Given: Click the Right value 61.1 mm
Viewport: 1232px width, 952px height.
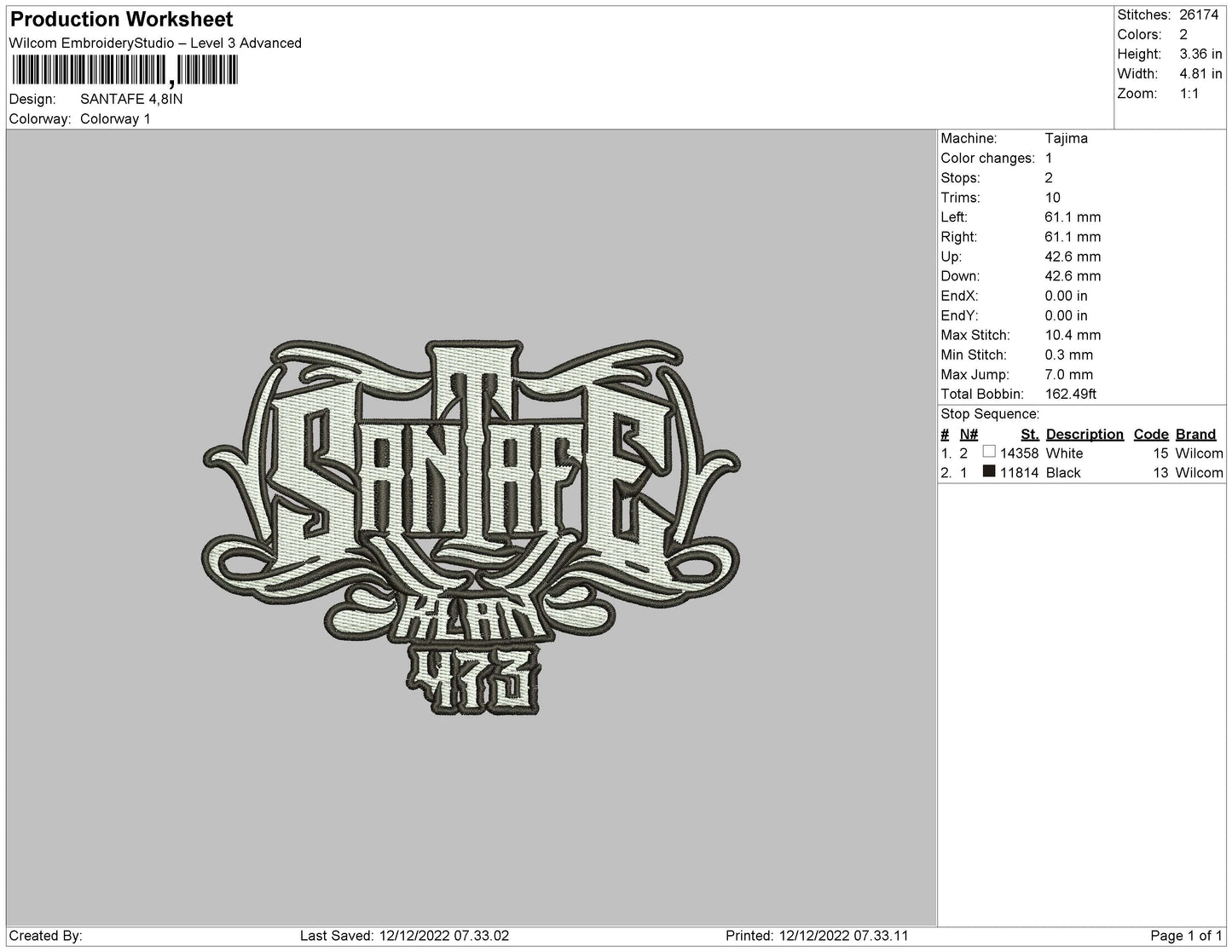Looking at the screenshot, I should click(x=1073, y=236).
